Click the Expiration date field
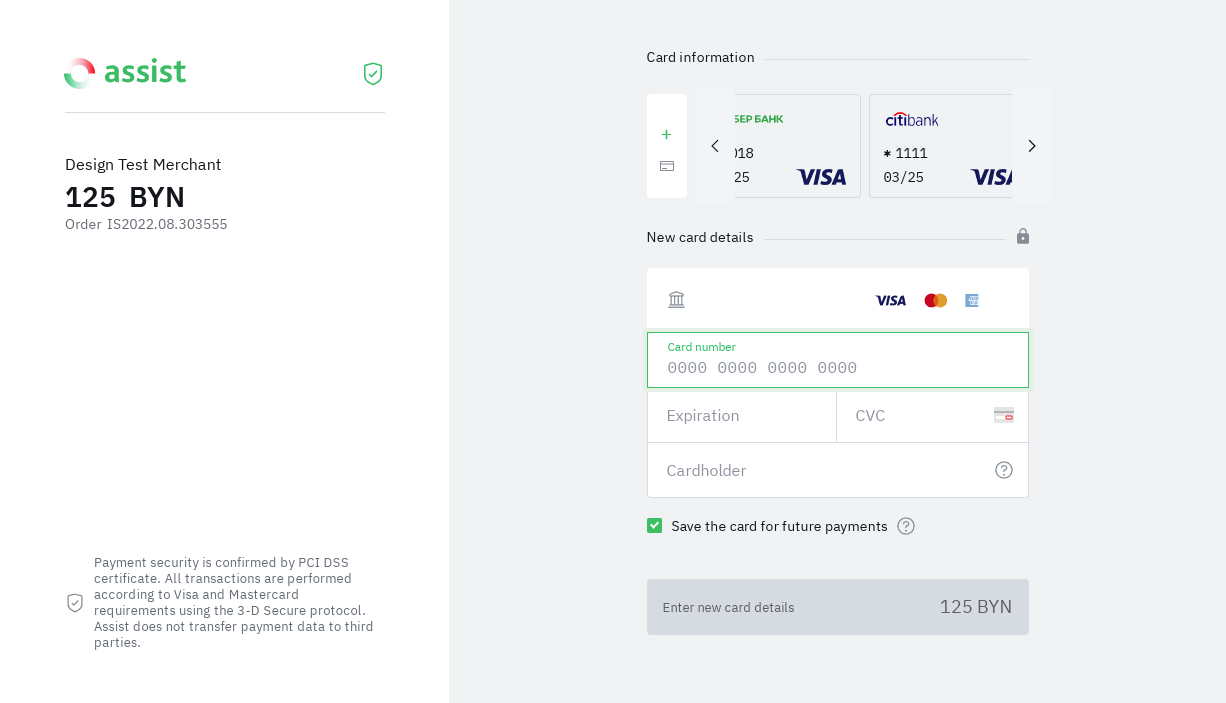This screenshot has height=703, width=1226. click(x=742, y=416)
